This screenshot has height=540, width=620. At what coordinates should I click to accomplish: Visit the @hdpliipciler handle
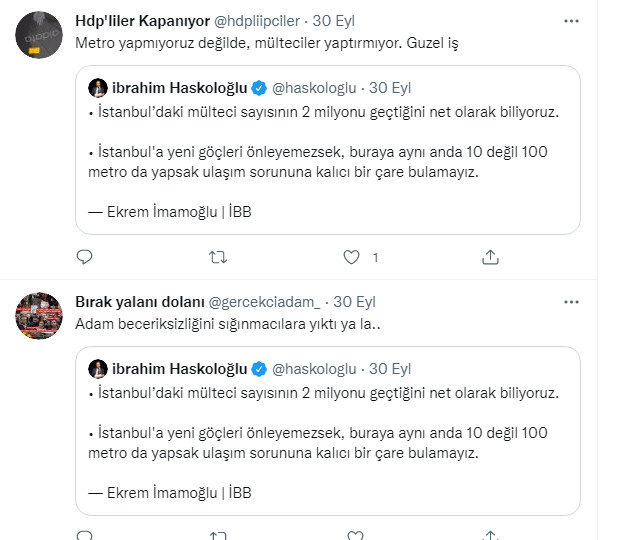[262, 21]
